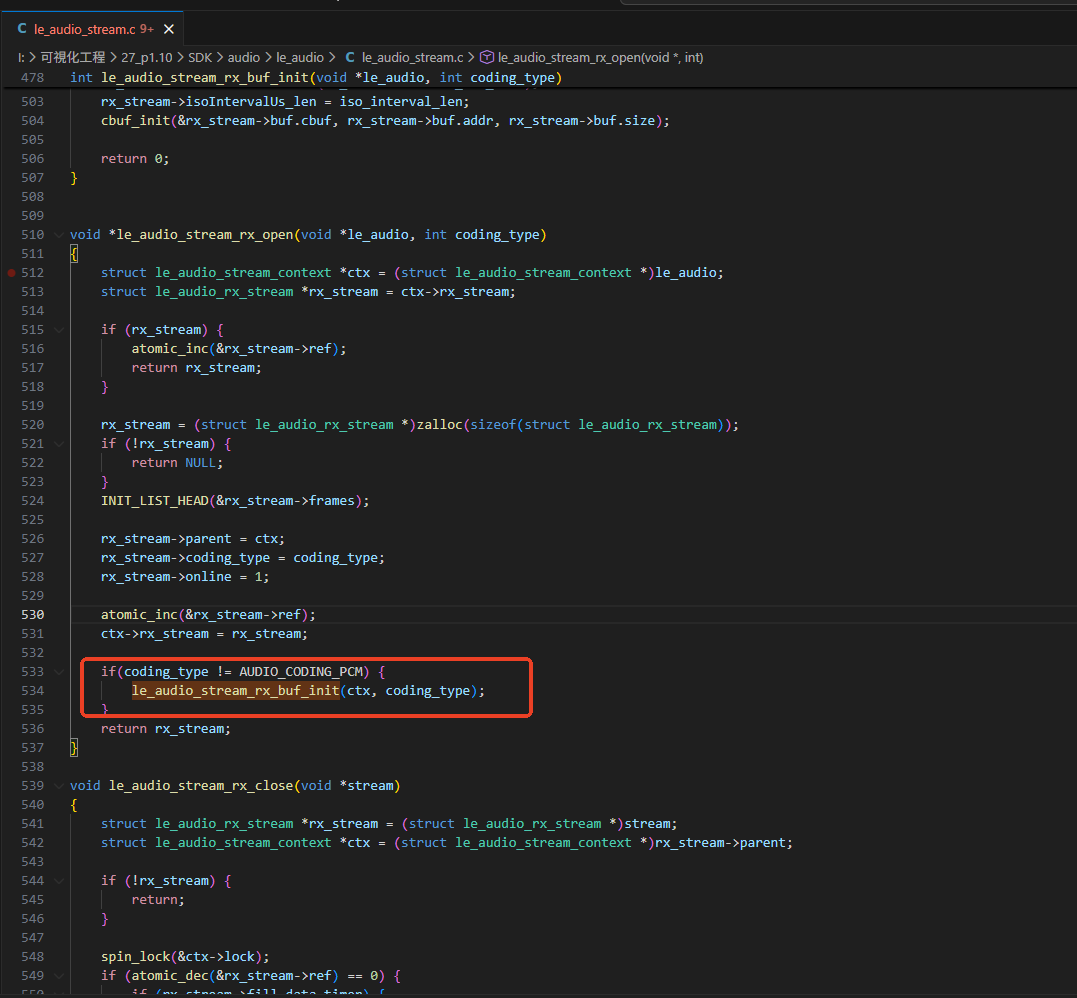
Task: Jump to sticky scroll line le_audio_stream_rx_buf_init
Action: pyautogui.click(x=316, y=78)
